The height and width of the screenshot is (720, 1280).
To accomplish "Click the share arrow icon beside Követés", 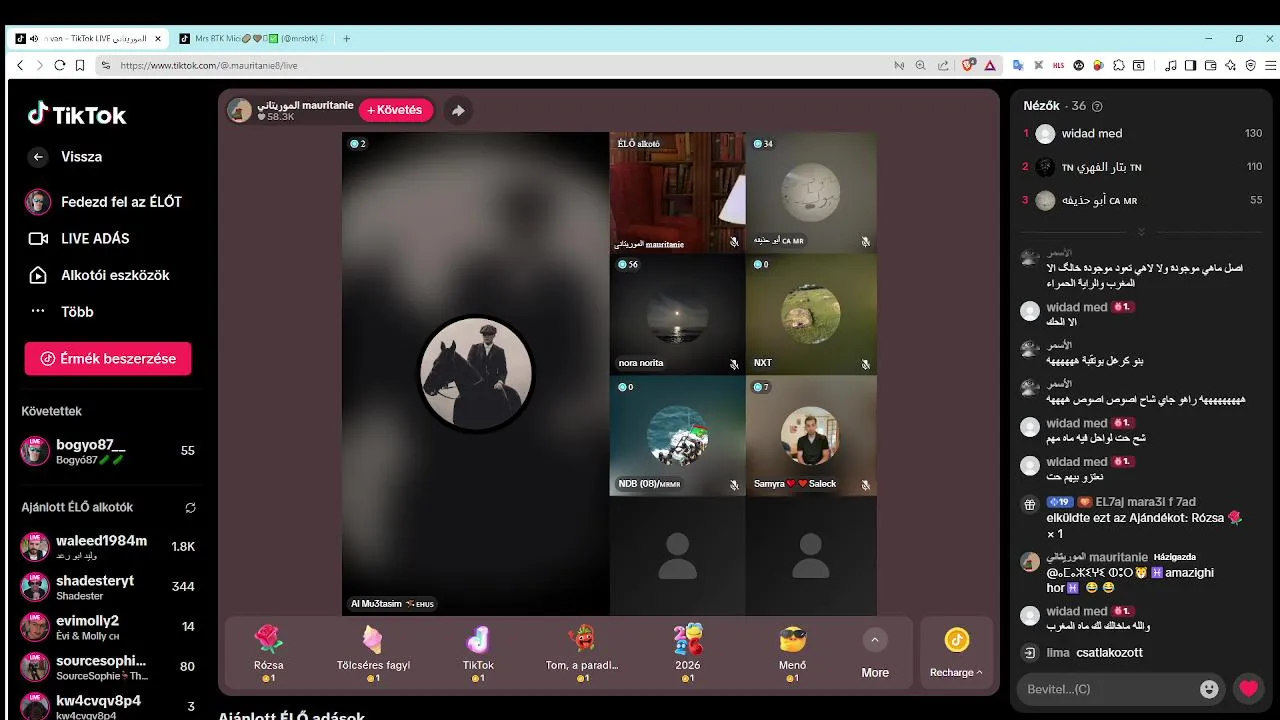I will click(x=458, y=110).
